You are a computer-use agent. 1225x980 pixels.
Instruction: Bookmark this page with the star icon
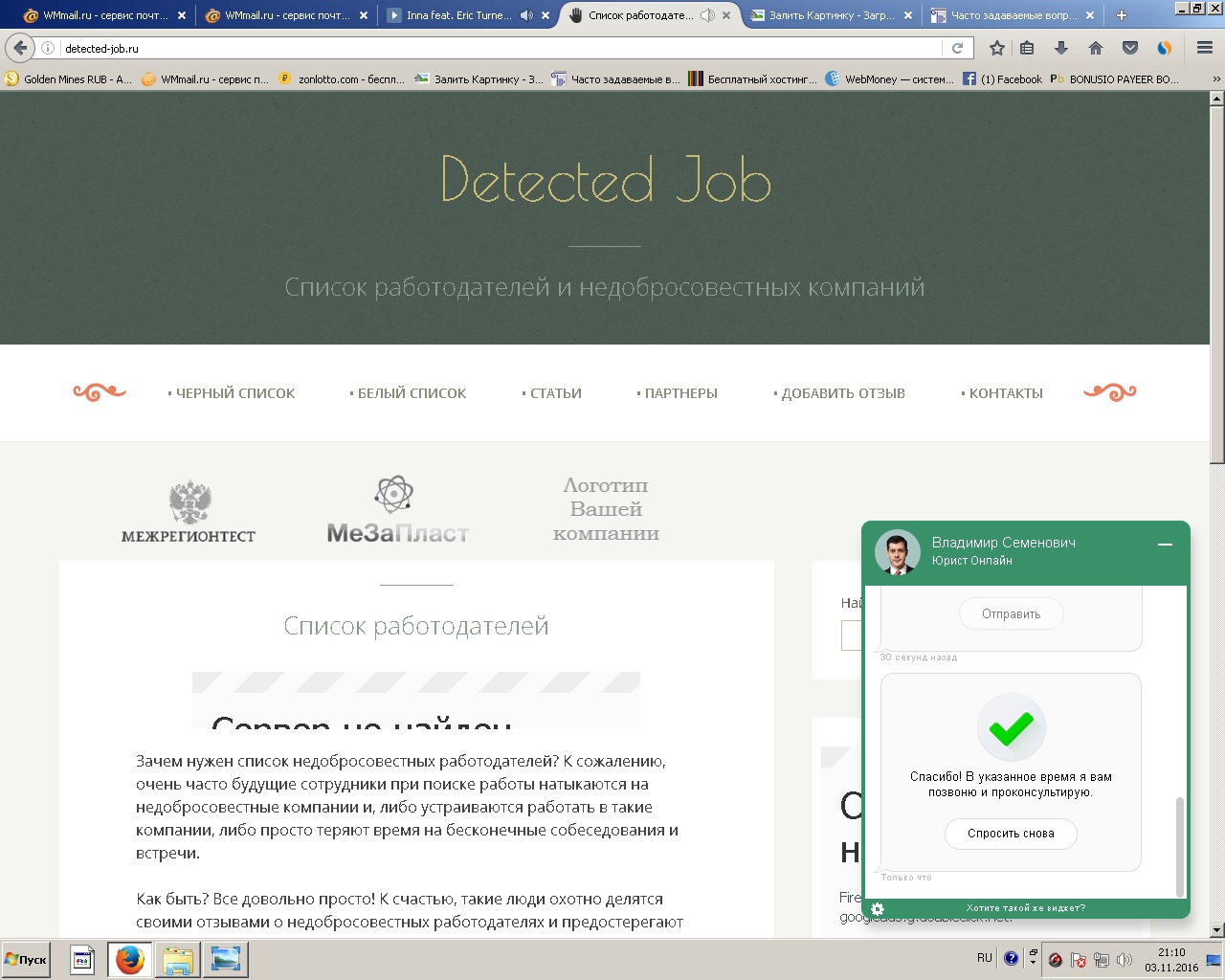pyautogui.click(x=997, y=48)
